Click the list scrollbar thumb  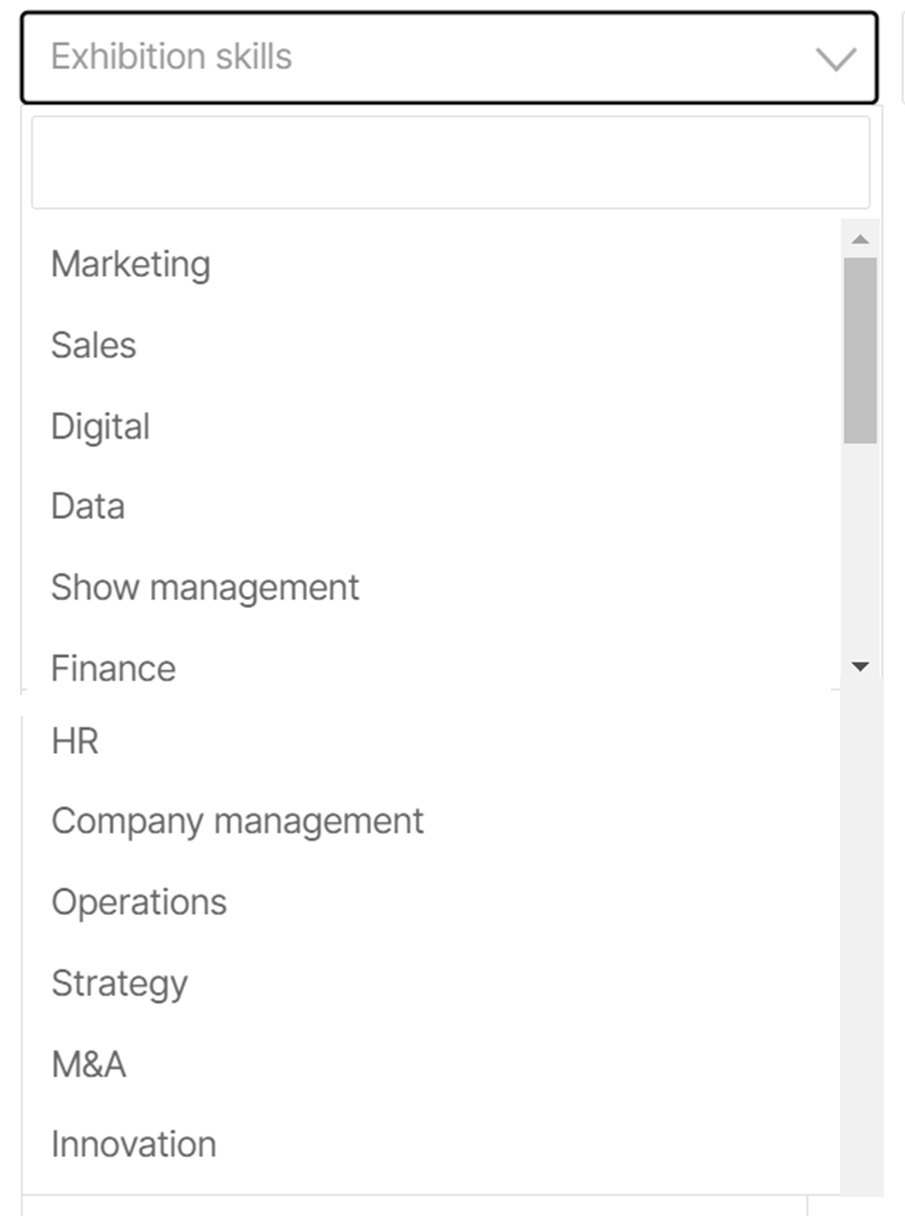[860, 350]
